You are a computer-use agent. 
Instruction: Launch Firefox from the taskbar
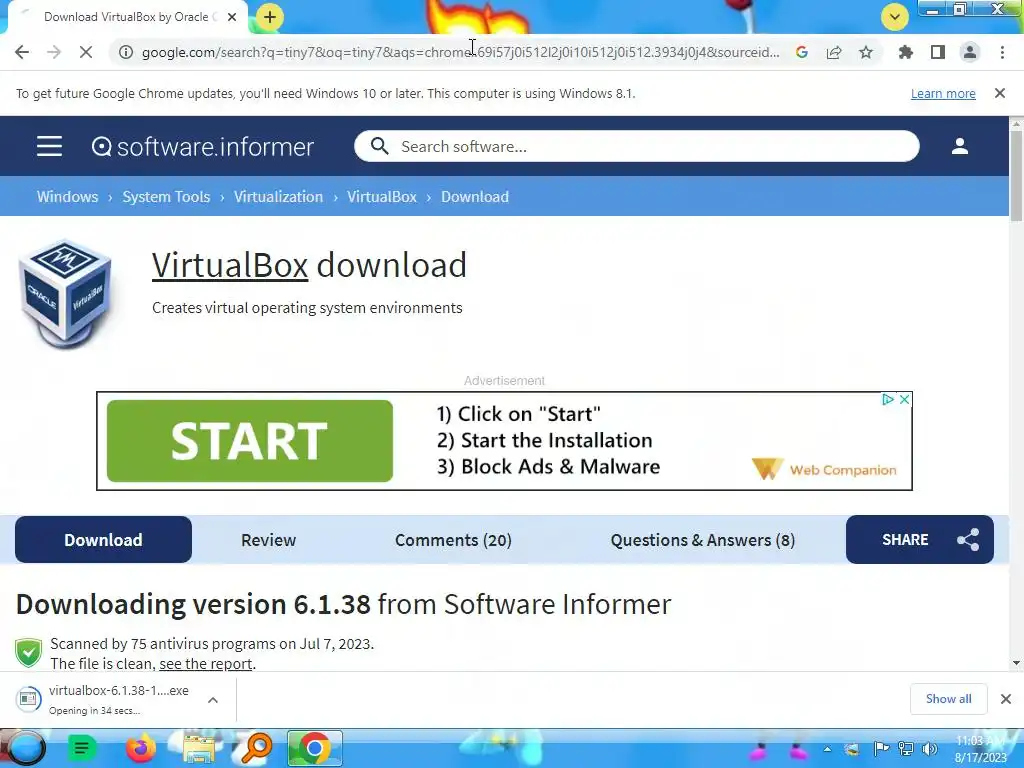140,748
